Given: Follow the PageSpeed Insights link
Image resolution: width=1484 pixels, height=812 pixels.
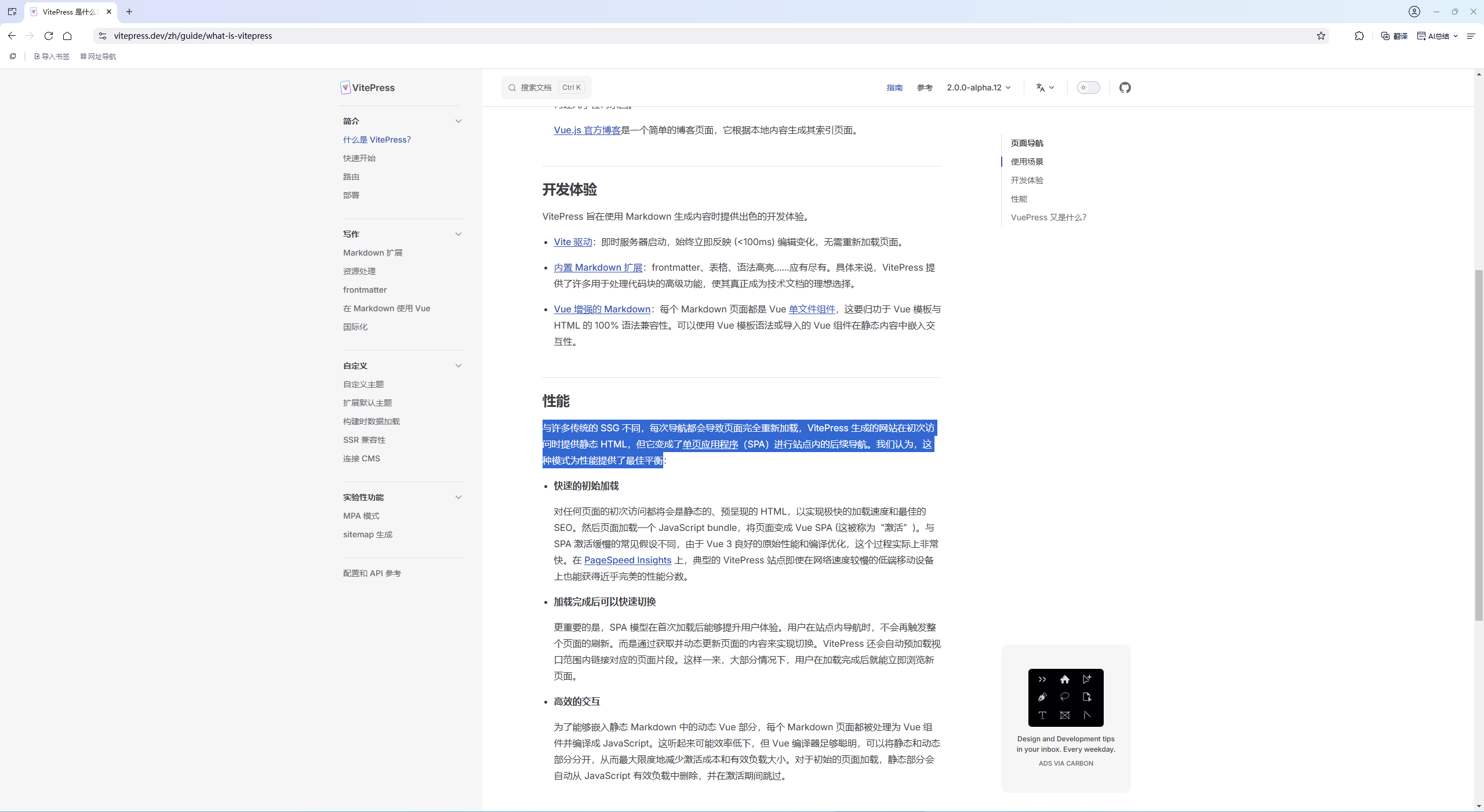Looking at the screenshot, I should click(628, 560).
